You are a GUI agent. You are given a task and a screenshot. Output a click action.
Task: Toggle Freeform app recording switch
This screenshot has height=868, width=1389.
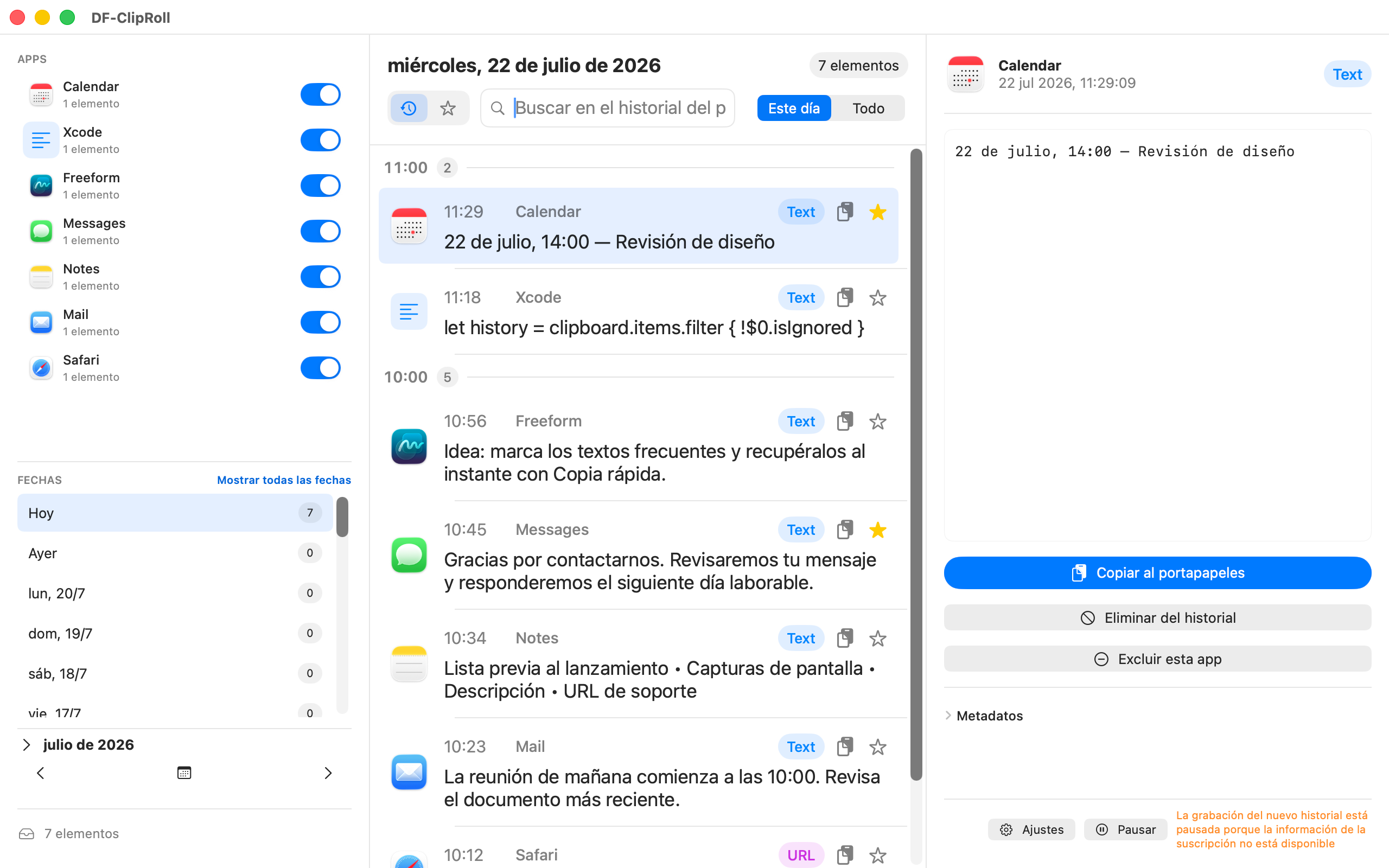point(320,186)
